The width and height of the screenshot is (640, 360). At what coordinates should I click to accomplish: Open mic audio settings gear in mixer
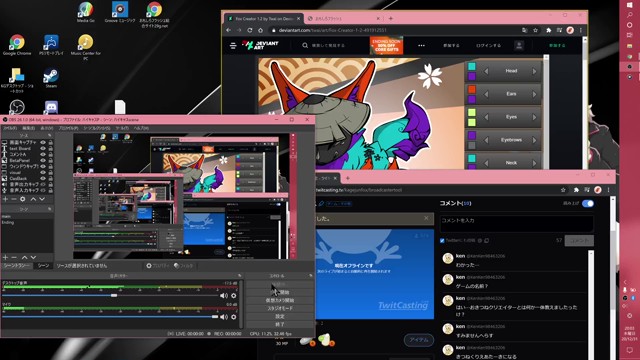pyautogui.click(x=234, y=317)
